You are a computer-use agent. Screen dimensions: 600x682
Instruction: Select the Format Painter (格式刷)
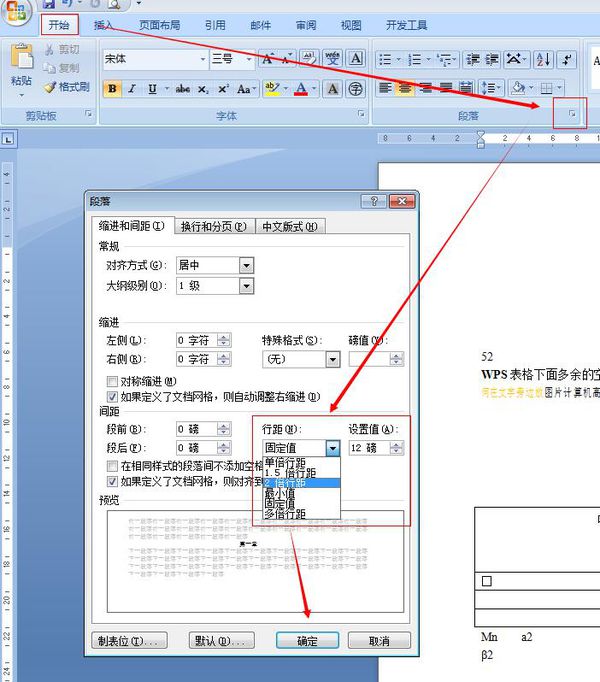(67, 87)
